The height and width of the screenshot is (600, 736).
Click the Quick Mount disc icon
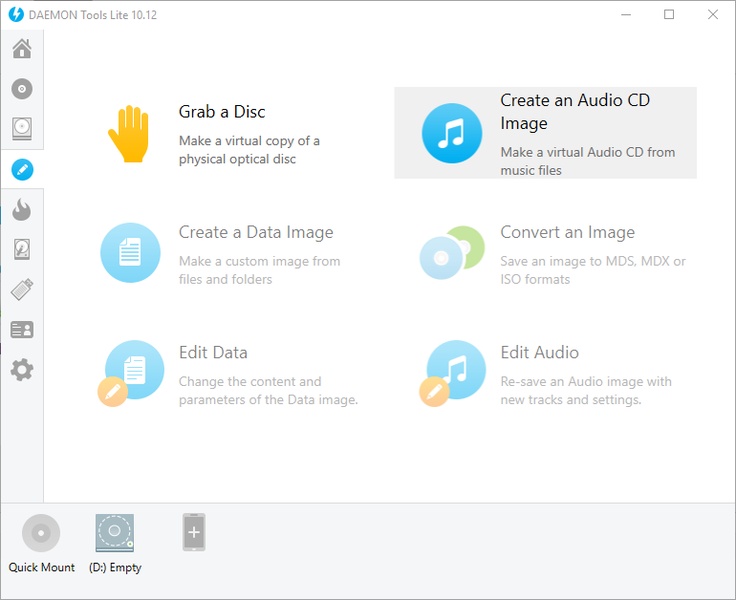(x=41, y=534)
